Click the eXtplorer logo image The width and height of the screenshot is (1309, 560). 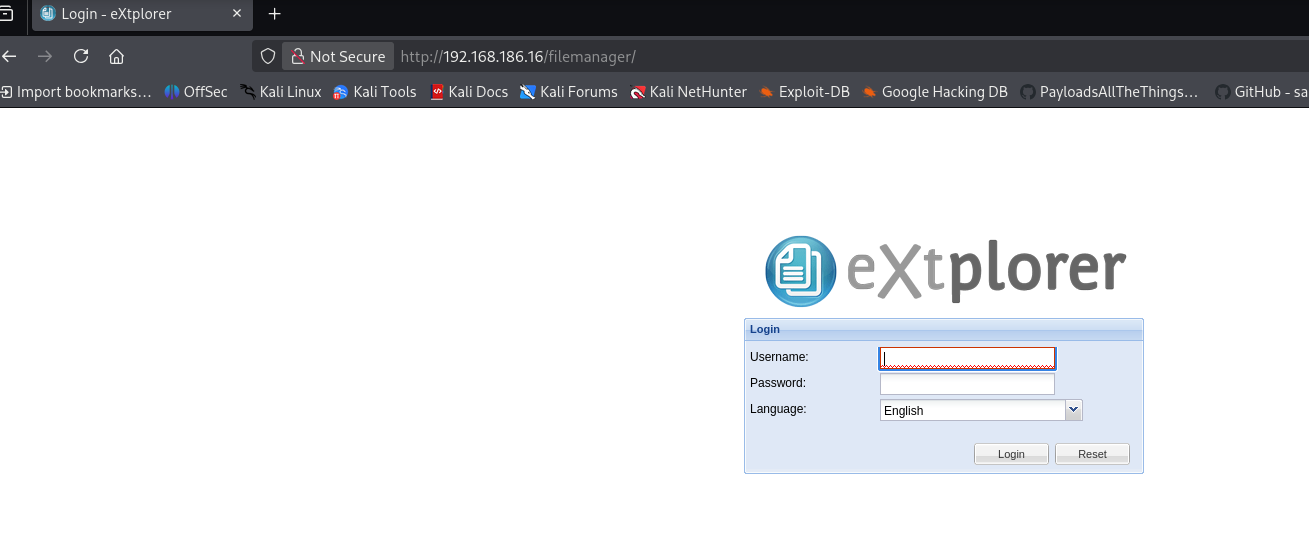pos(945,271)
